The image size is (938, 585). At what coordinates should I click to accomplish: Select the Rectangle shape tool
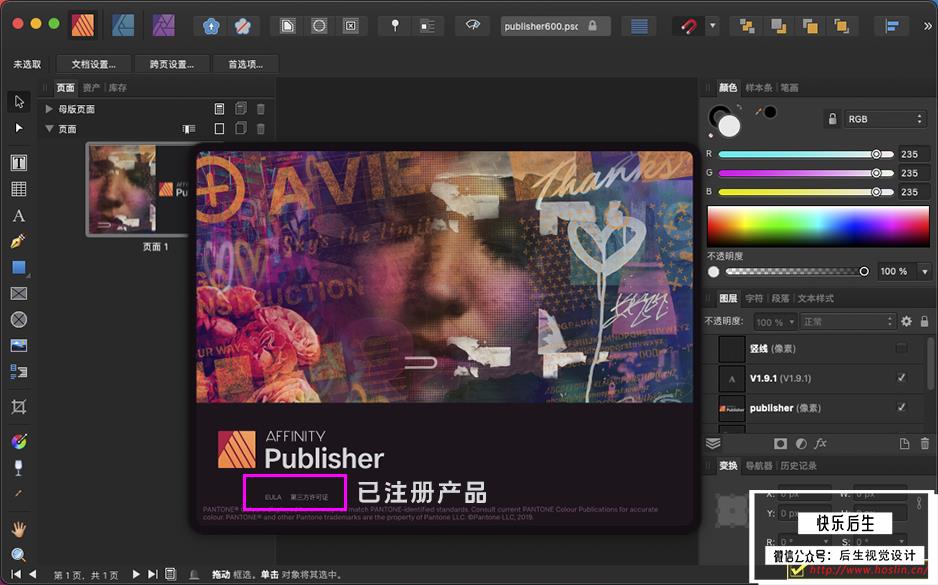coord(19,267)
